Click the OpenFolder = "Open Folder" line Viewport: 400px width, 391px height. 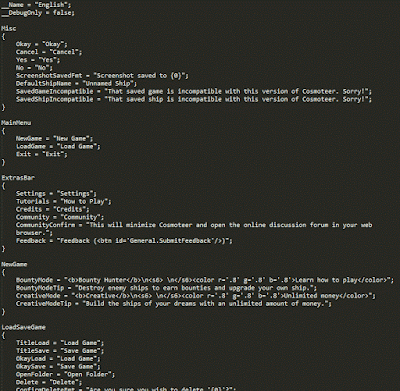pyautogui.click(x=65, y=375)
